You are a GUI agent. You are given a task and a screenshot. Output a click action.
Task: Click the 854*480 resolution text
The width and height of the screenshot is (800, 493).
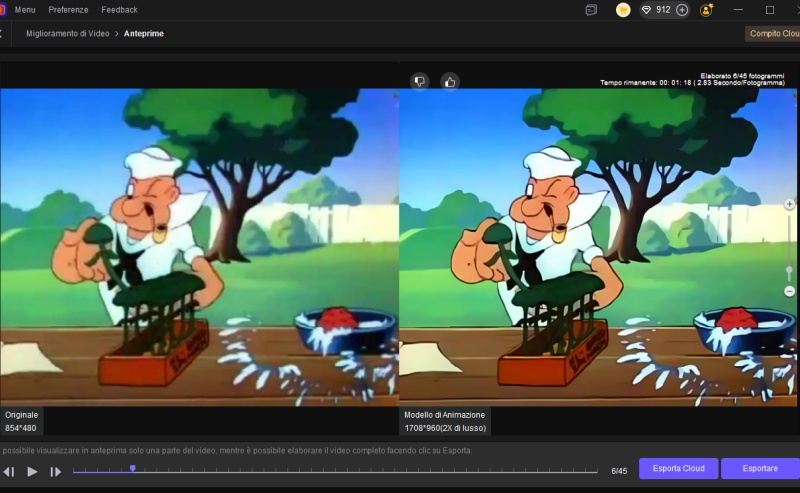[x=20, y=428]
